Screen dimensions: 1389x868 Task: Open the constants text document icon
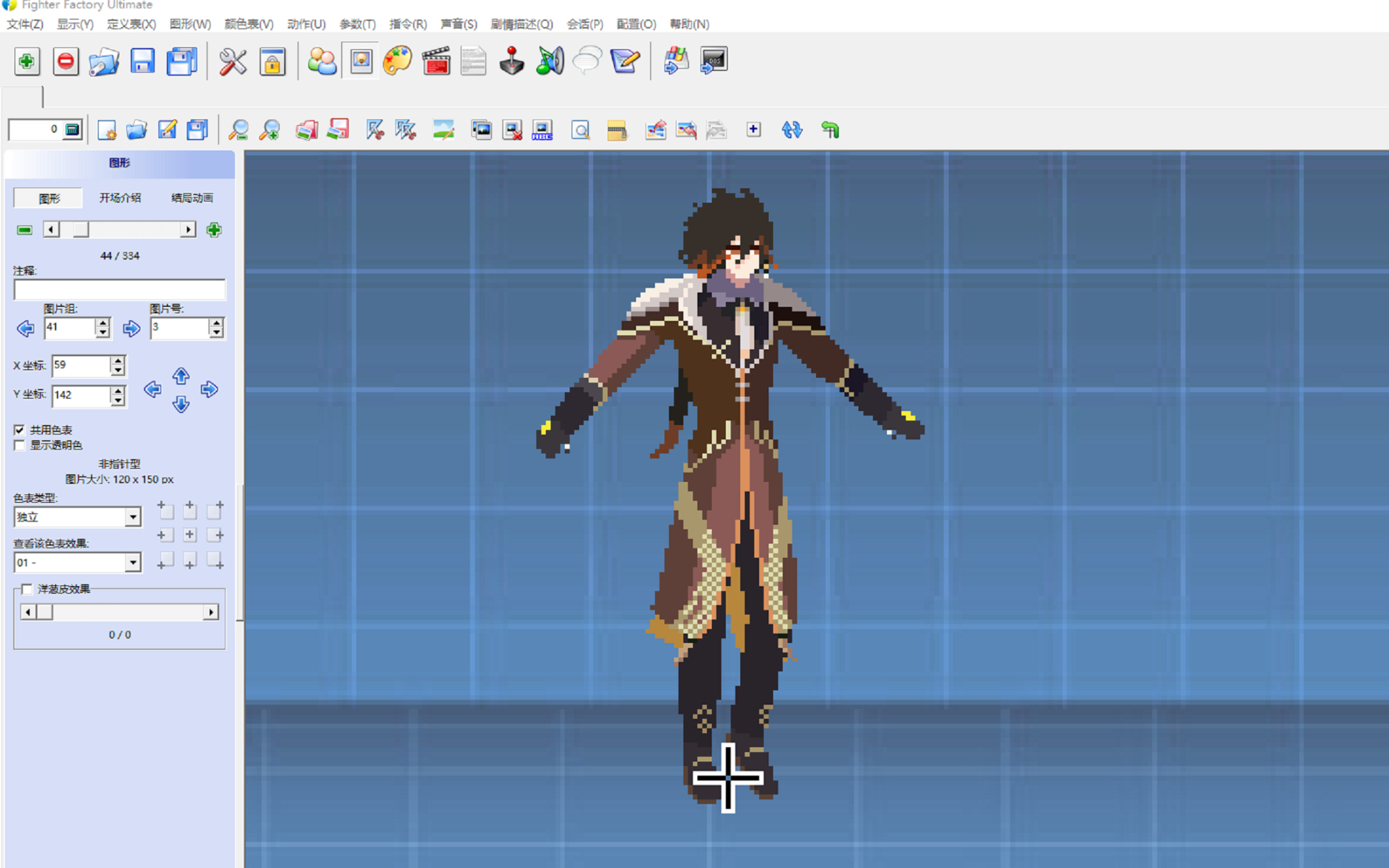click(474, 62)
